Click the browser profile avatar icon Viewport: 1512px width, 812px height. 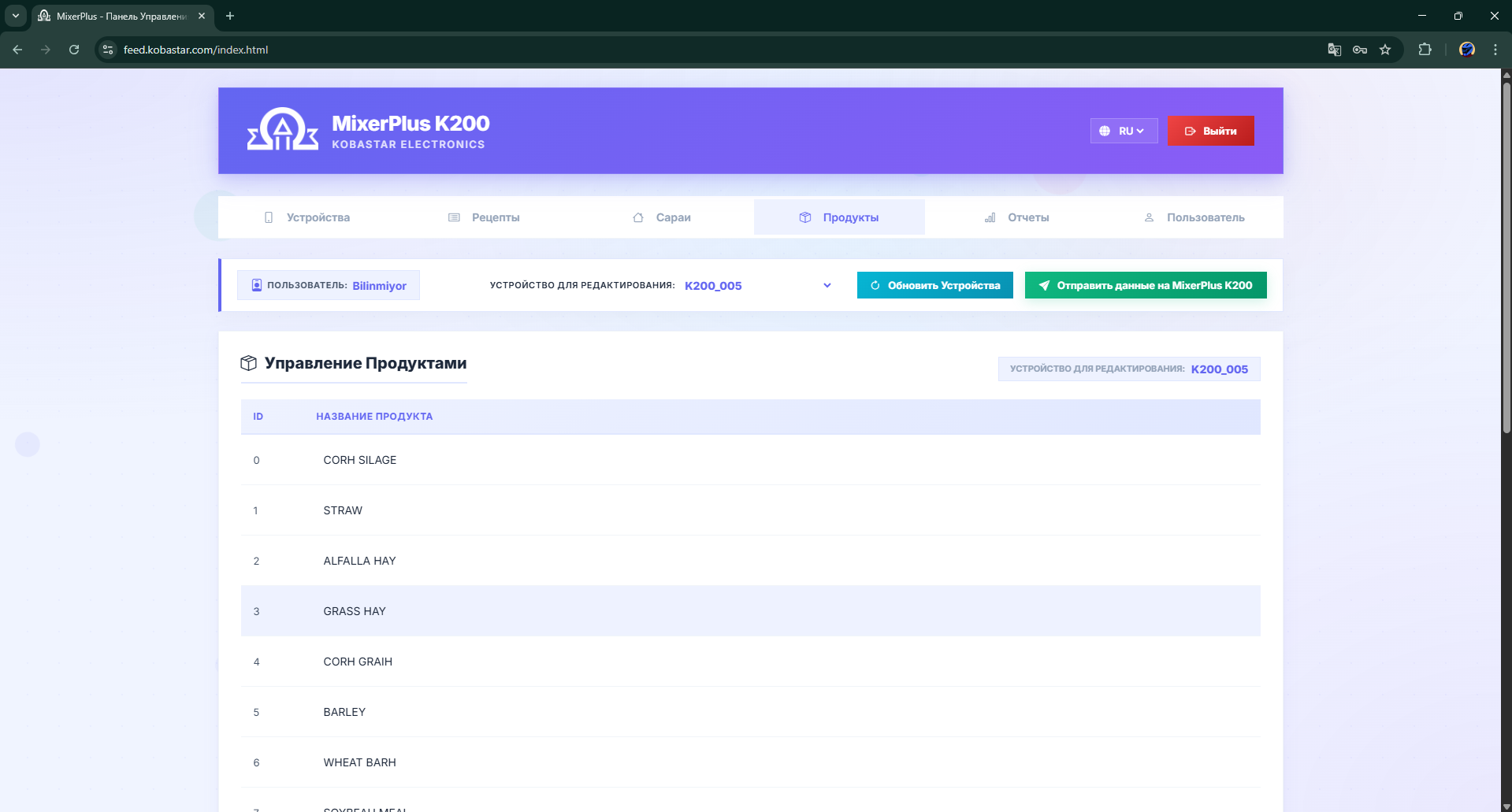[x=1466, y=50]
